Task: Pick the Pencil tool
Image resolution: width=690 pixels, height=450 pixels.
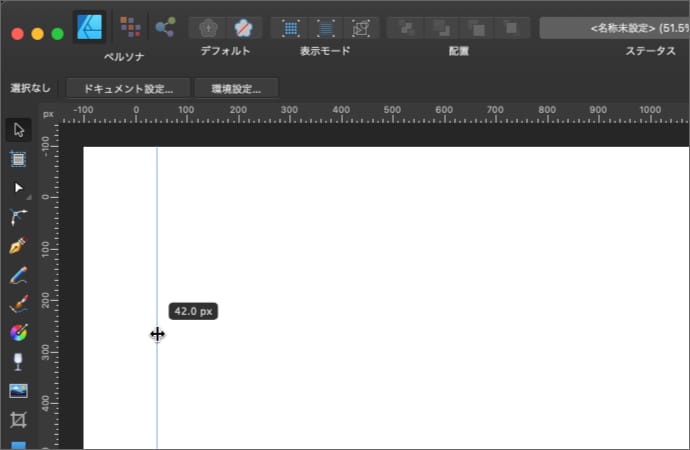Action: 18,274
